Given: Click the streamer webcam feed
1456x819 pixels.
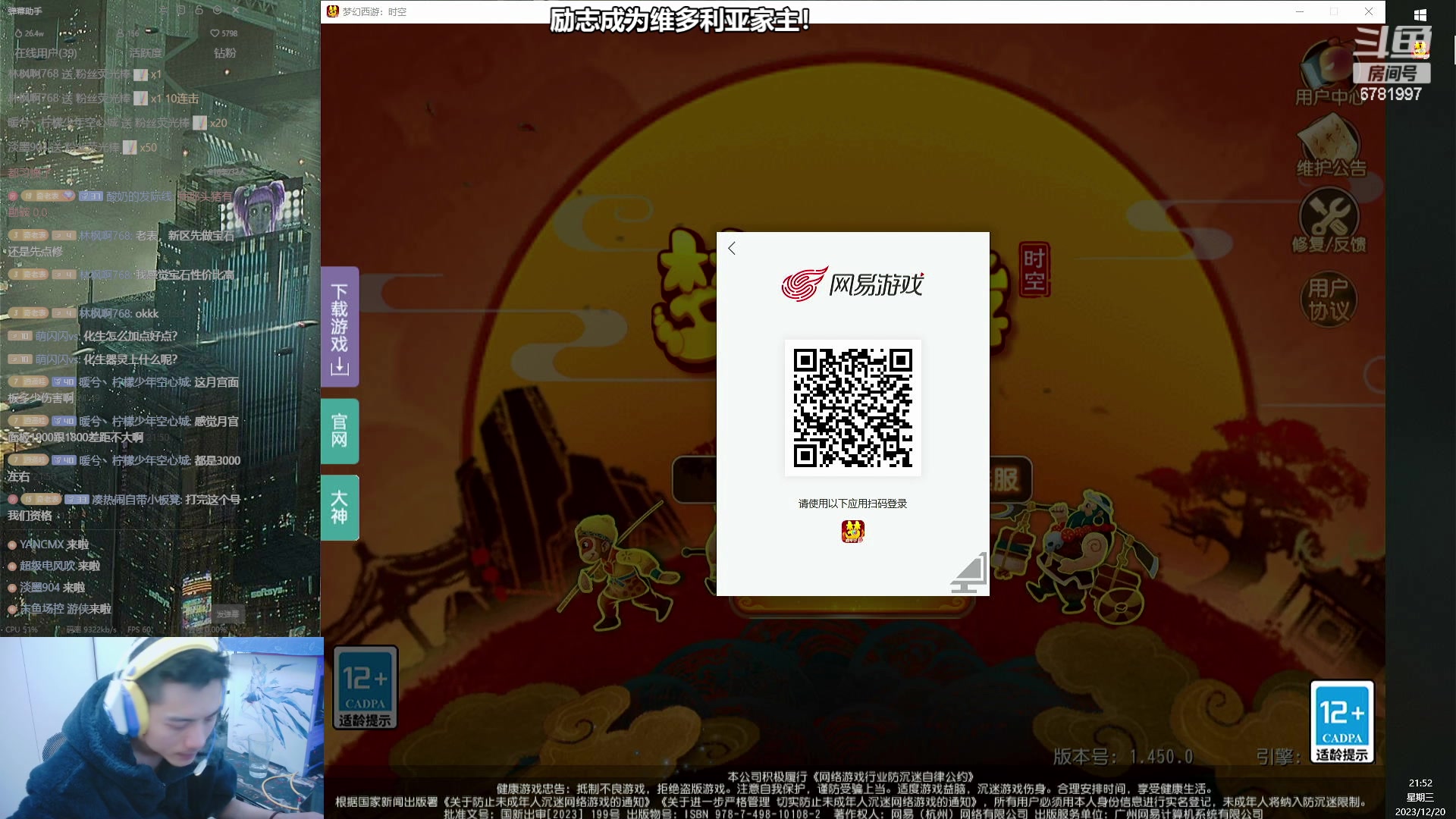Looking at the screenshot, I should (162, 728).
